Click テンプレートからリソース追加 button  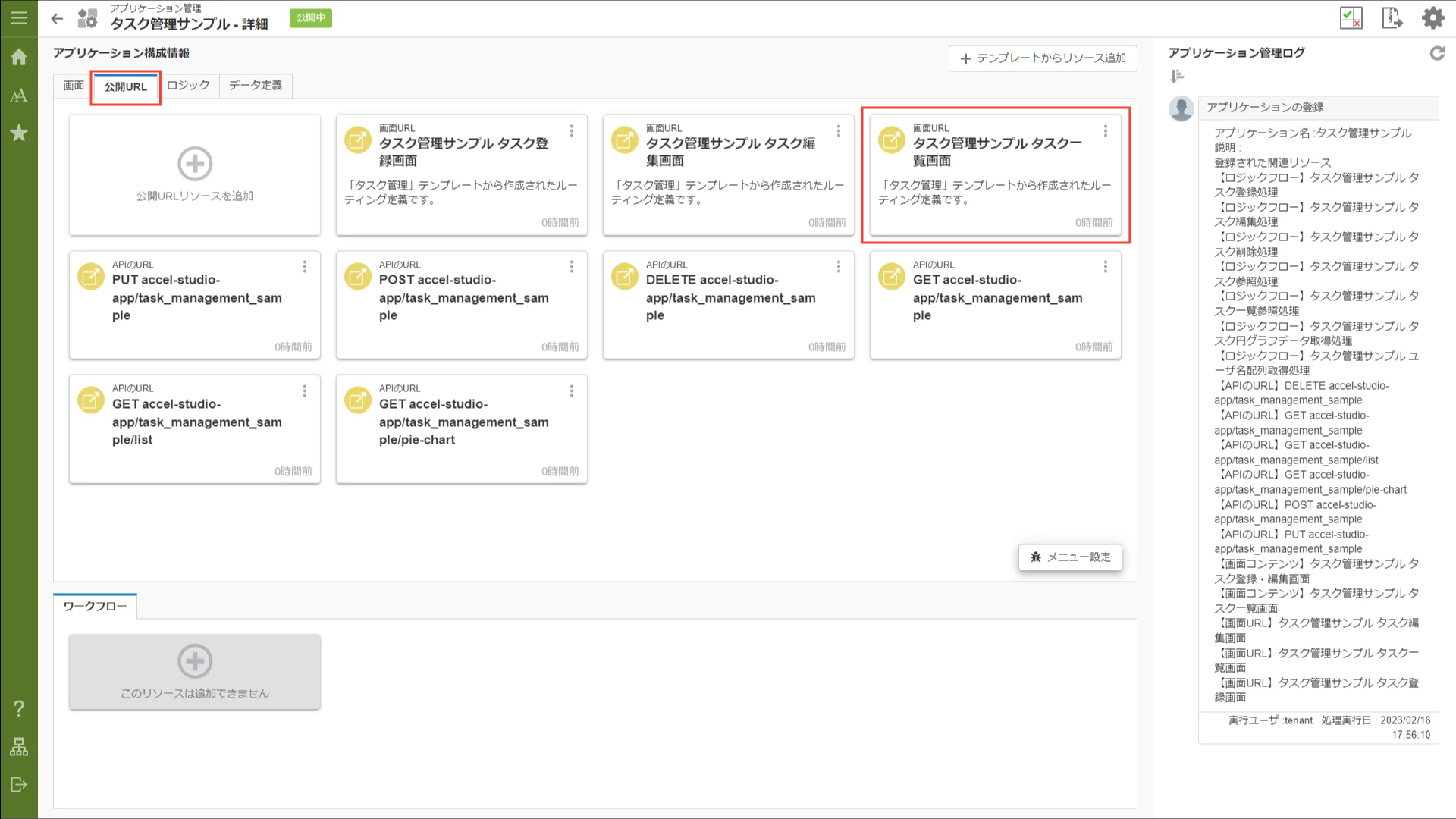[1043, 58]
